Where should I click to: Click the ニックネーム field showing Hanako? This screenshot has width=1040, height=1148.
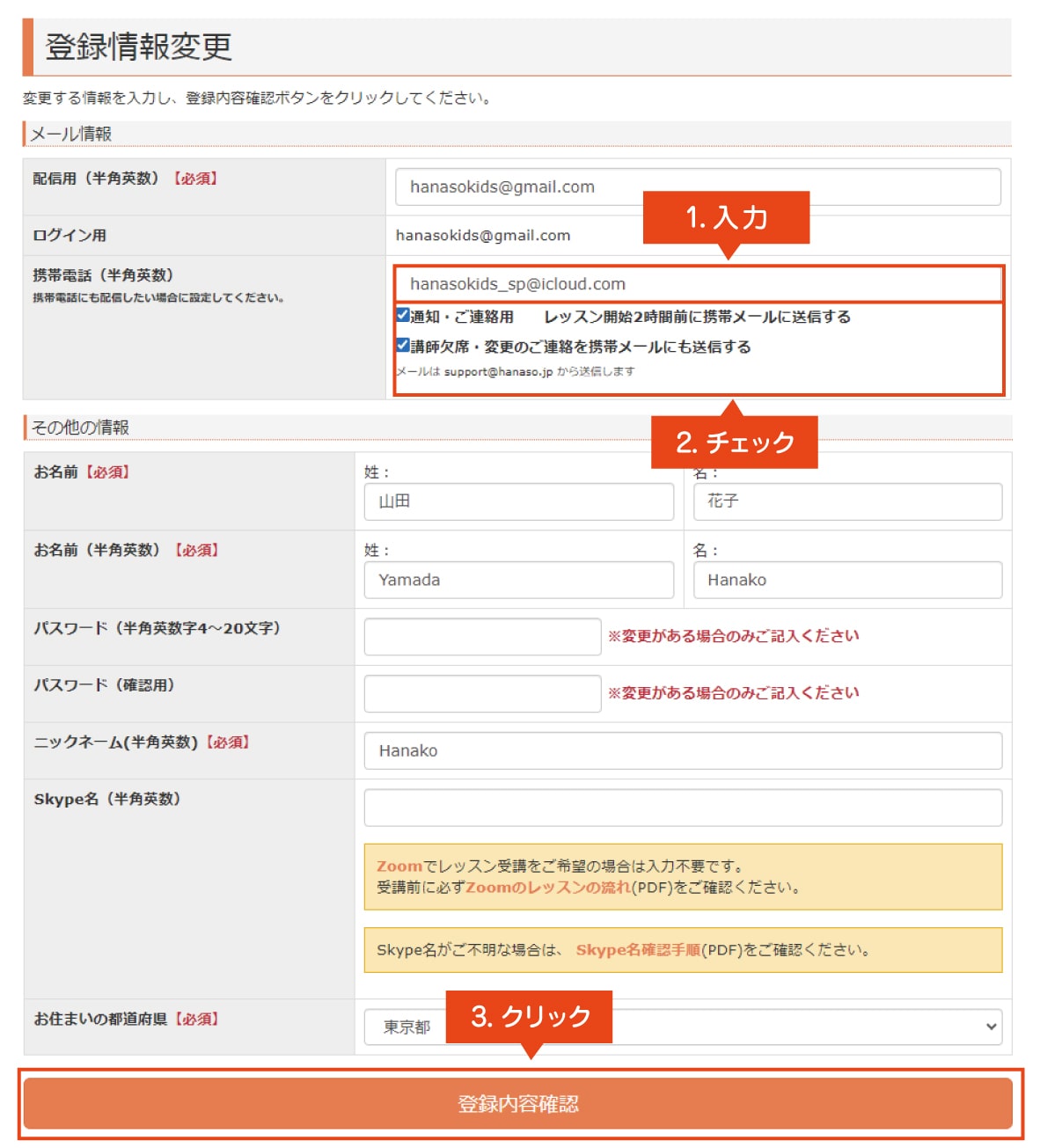[683, 750]
